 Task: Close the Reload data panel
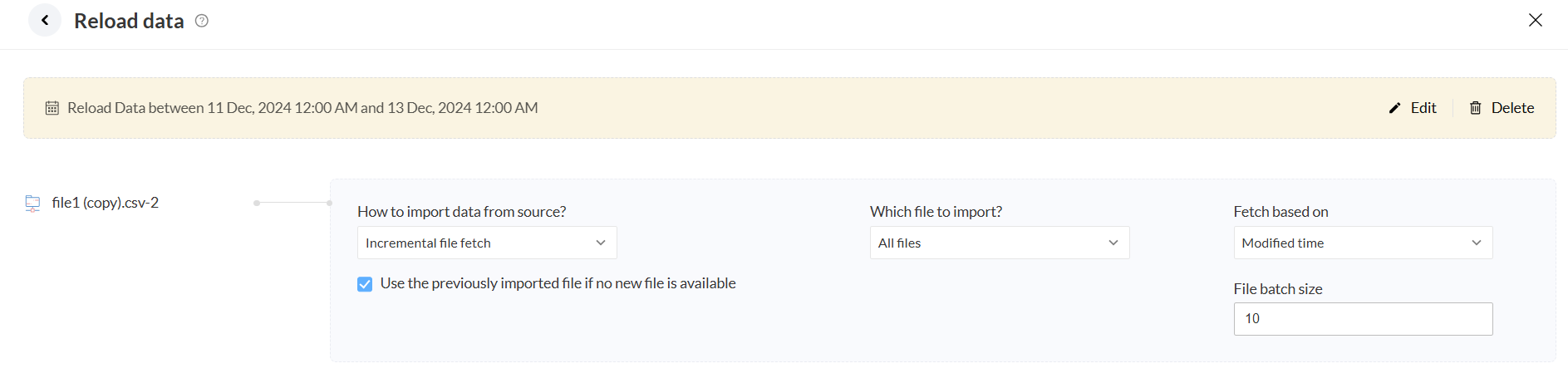pos(1535,20)
